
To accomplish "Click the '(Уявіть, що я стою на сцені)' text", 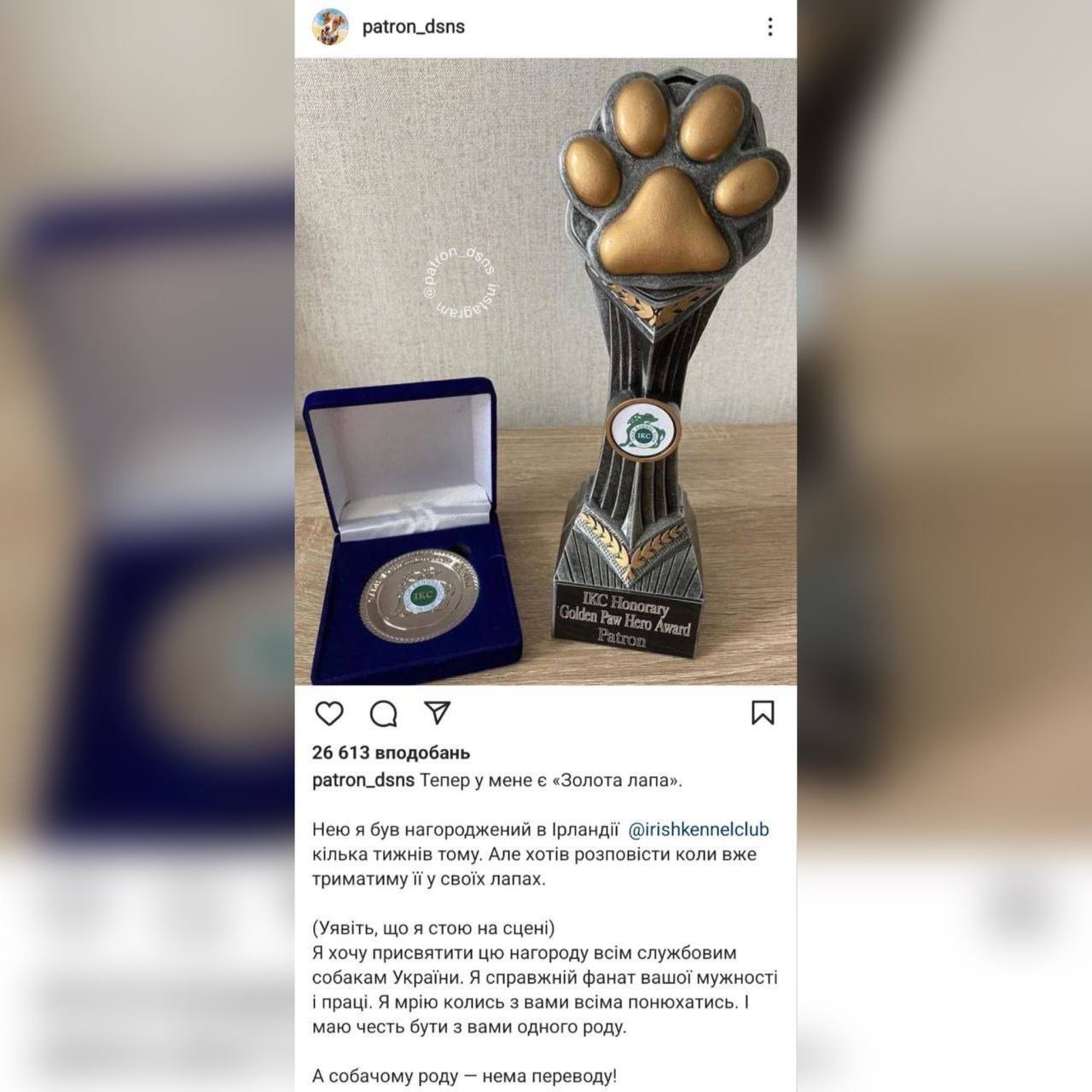I will (433, 927).
